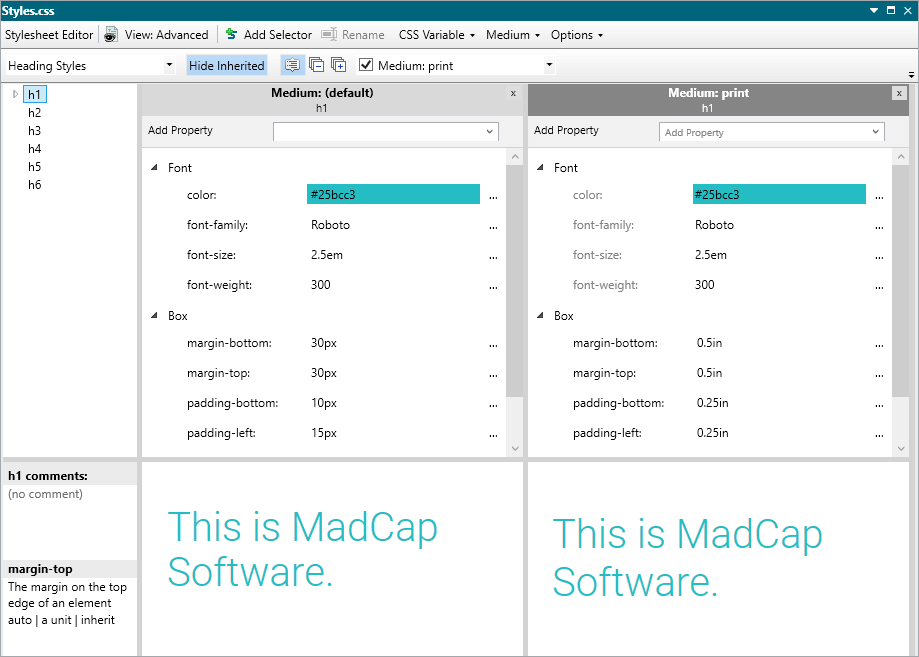The height and width of the screenshot is (657, 919).
Task: Open font-family ellipsis in print medium pane
Action: pos(879,226)
